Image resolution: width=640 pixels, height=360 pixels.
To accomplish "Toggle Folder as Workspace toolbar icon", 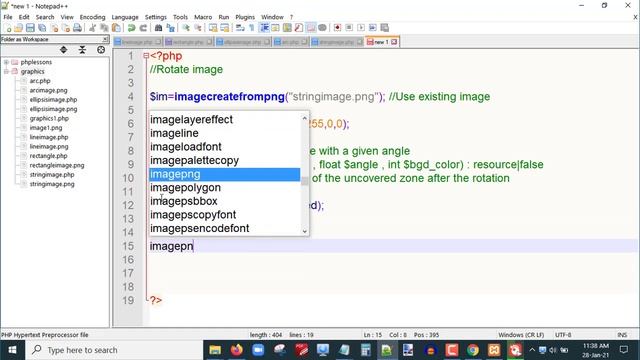I will point(311,28).
